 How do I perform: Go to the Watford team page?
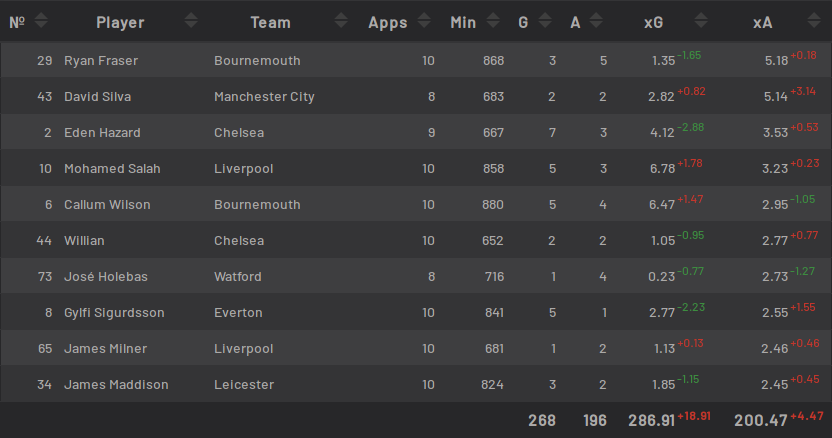click(237, 277)
